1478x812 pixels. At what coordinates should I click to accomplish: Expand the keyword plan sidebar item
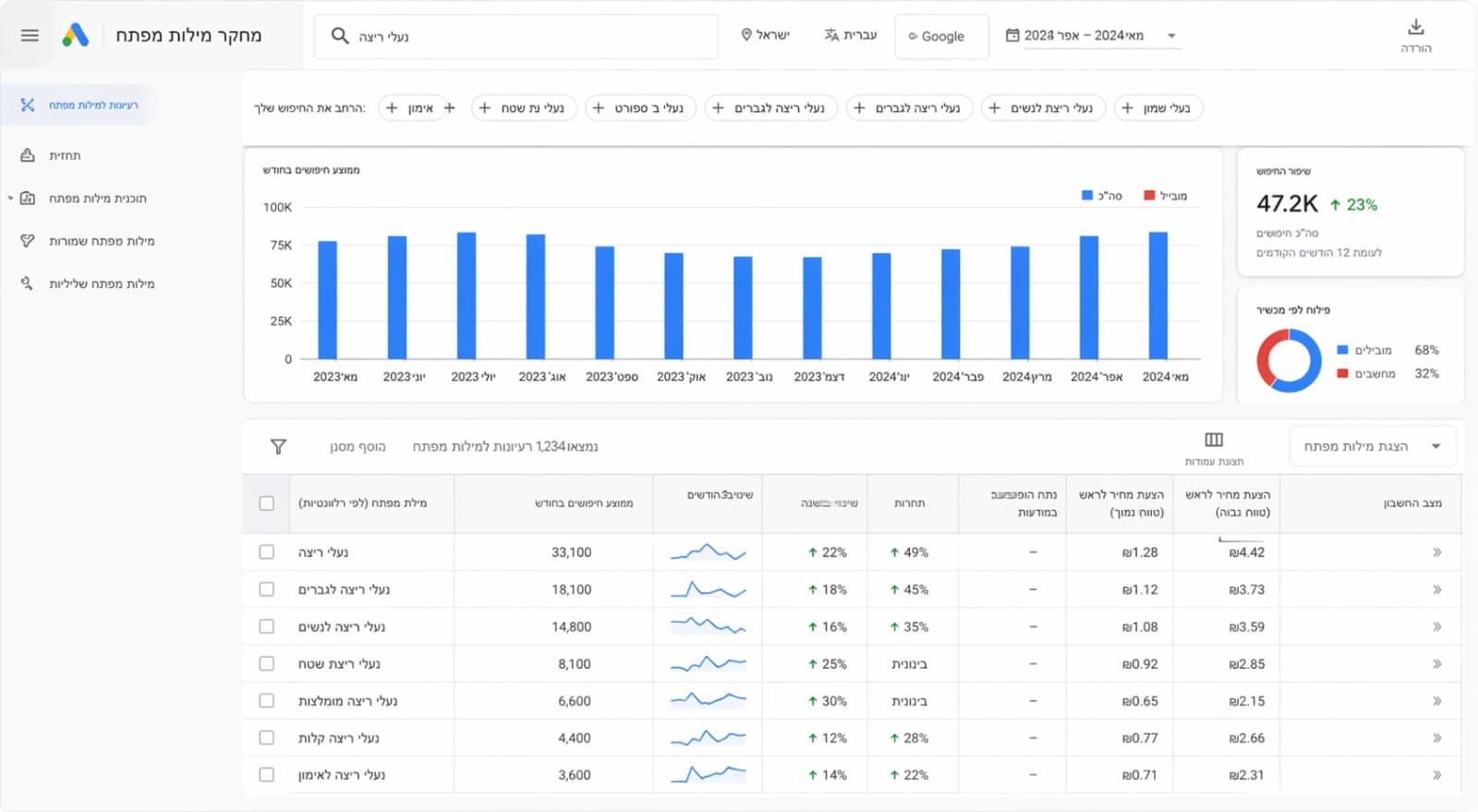(x=10, y=198)
